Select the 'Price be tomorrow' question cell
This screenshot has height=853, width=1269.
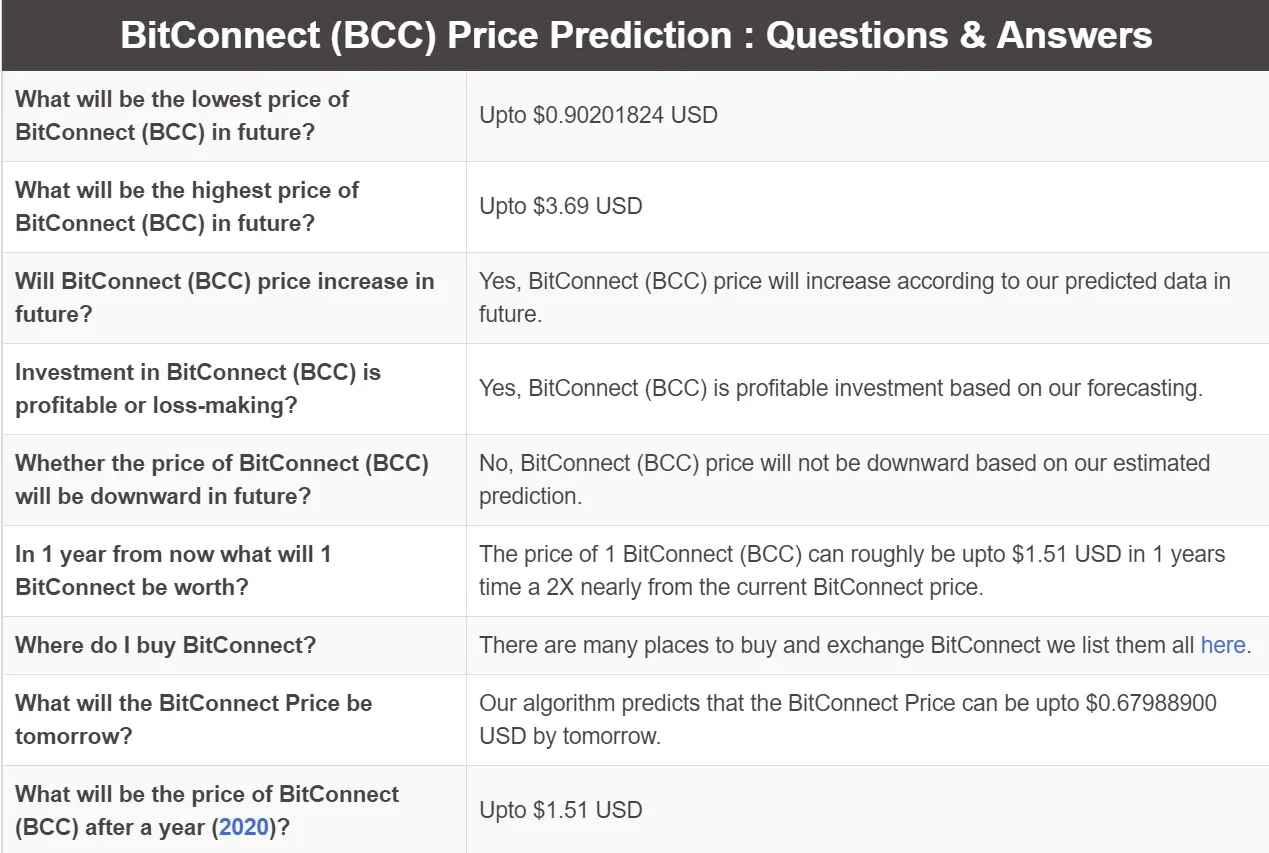pos(193,719)
